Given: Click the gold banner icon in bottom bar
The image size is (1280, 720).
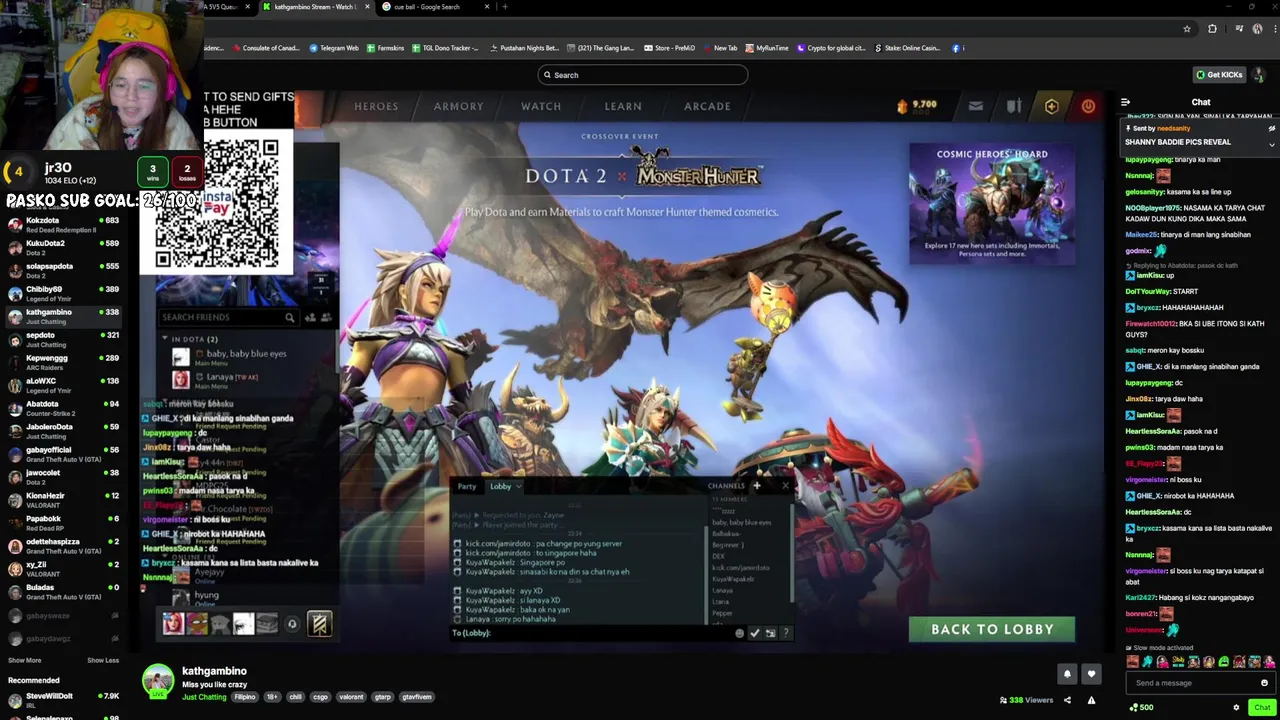Looking at the screenshot, I should pyautogui.click(x=319, y=624).
